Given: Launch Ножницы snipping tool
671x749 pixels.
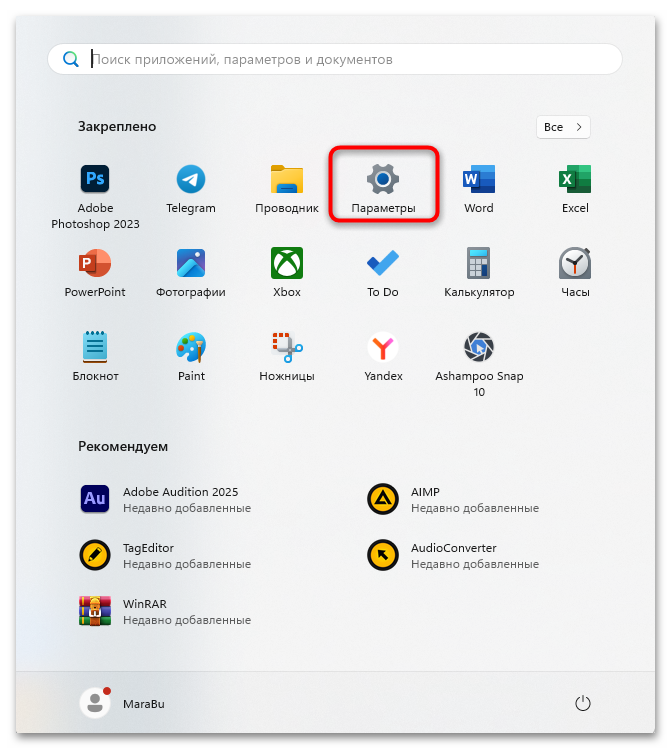Looking at the screenshot, I should pyautogui.click(x=287, y=347).
